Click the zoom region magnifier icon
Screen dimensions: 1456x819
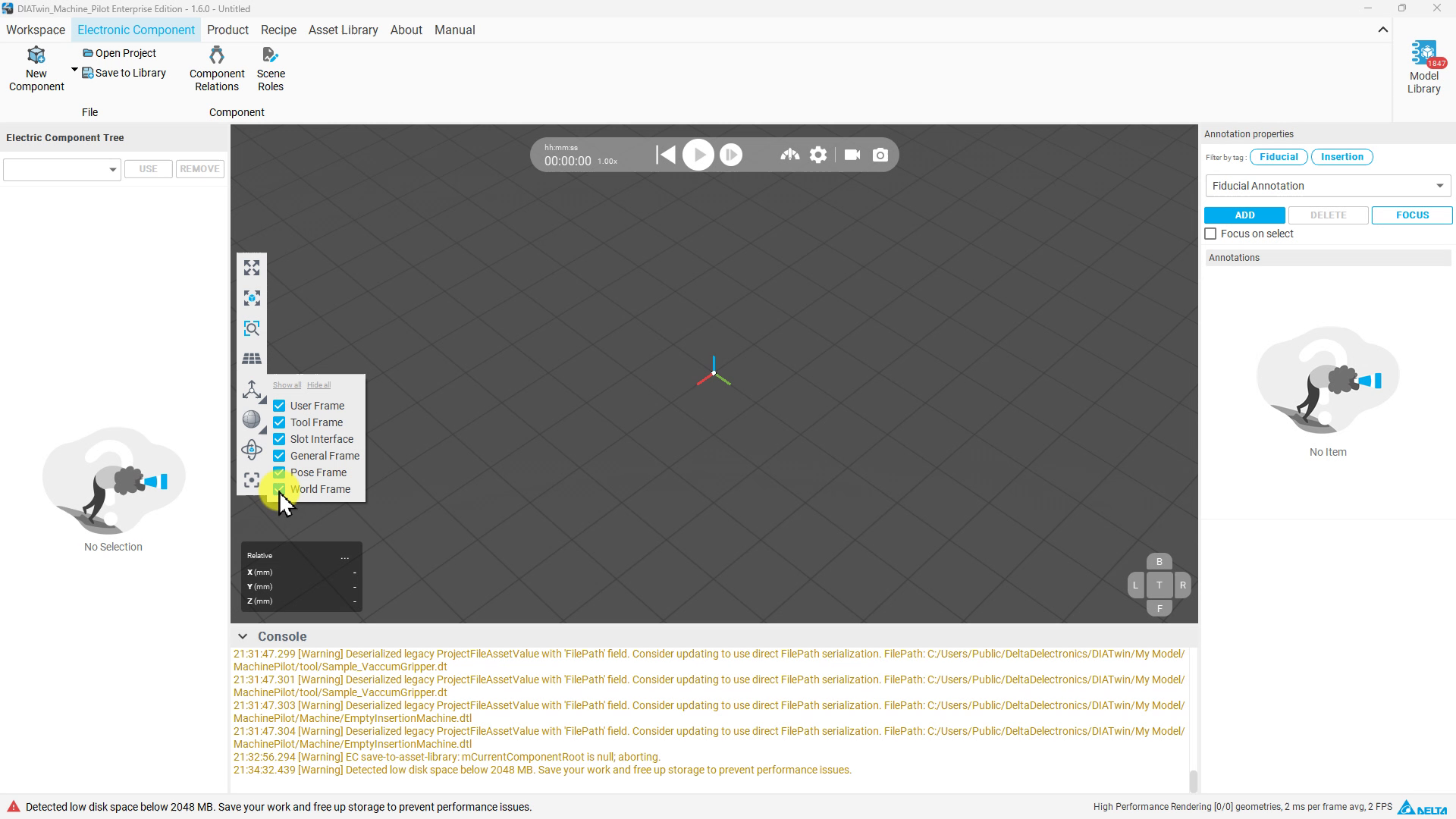pyautogui.click(x=252, y=328)
